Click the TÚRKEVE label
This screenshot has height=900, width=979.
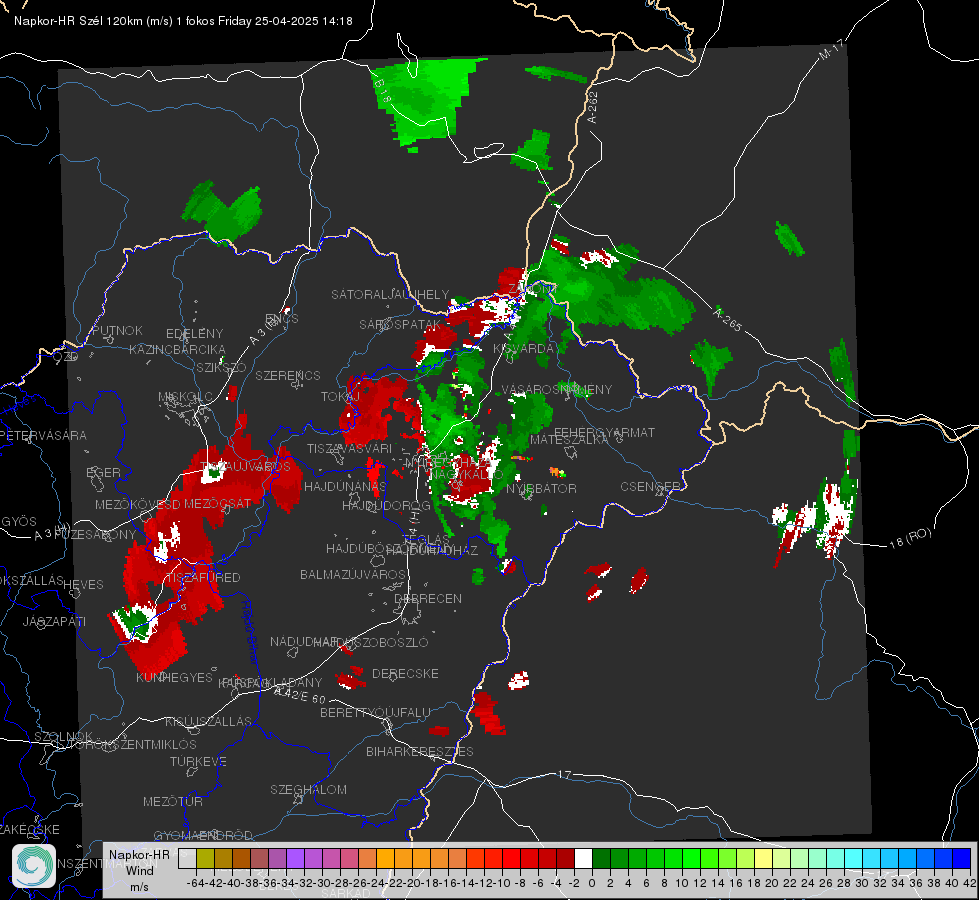point(198,761)
